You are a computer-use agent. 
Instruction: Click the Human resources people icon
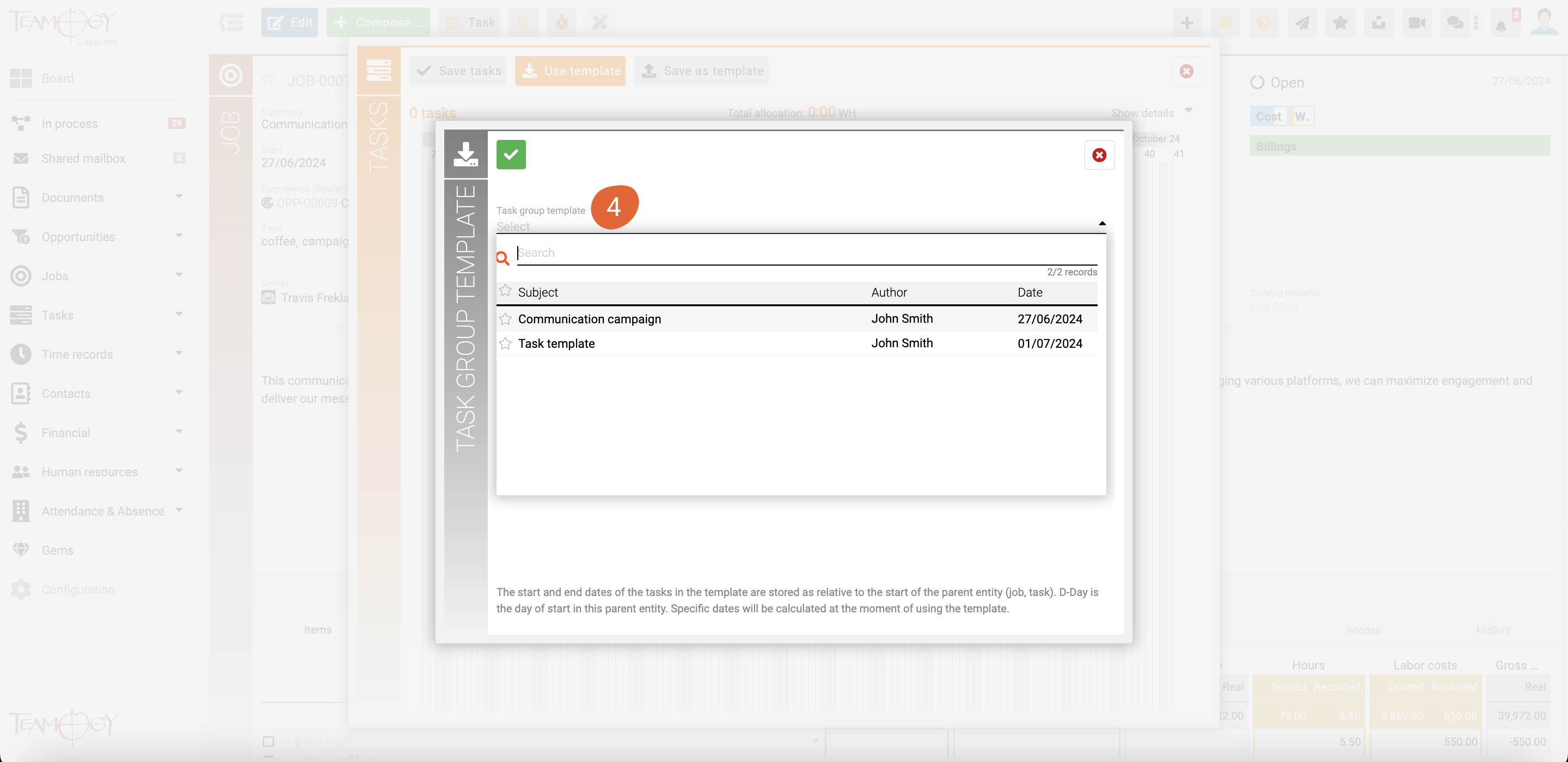(x=21, y=472)
